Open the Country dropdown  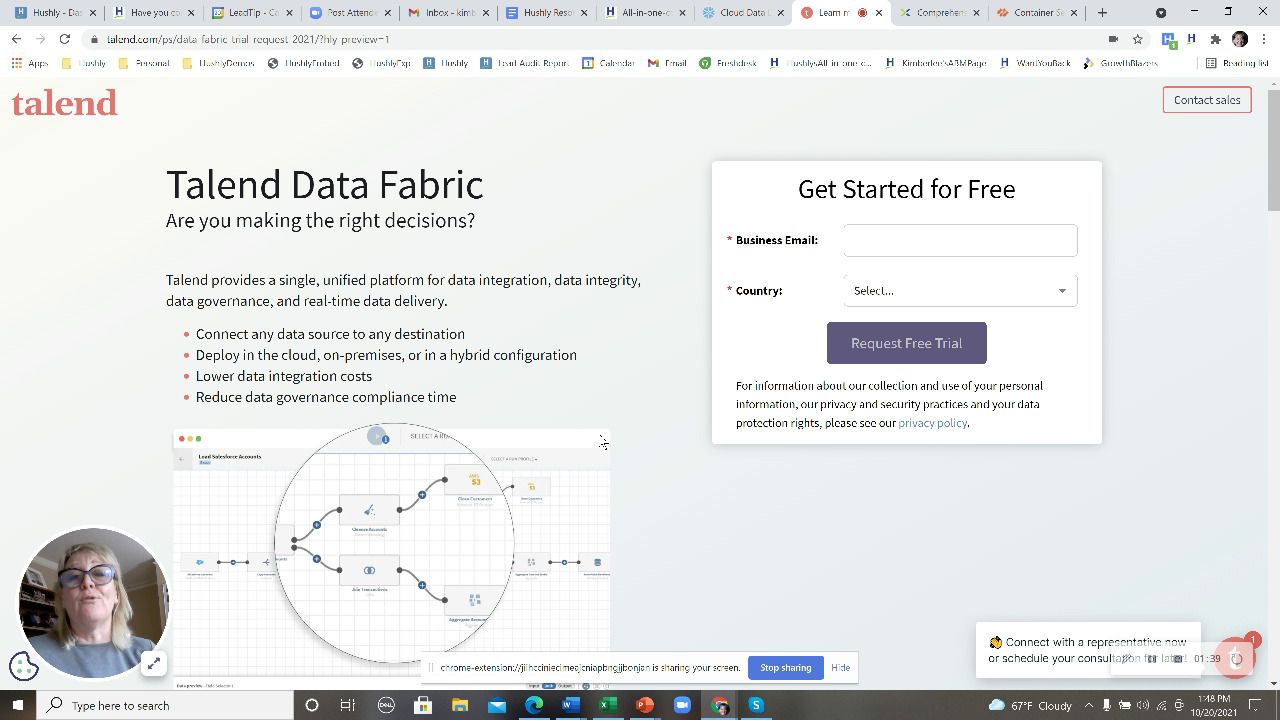(960, 291)
